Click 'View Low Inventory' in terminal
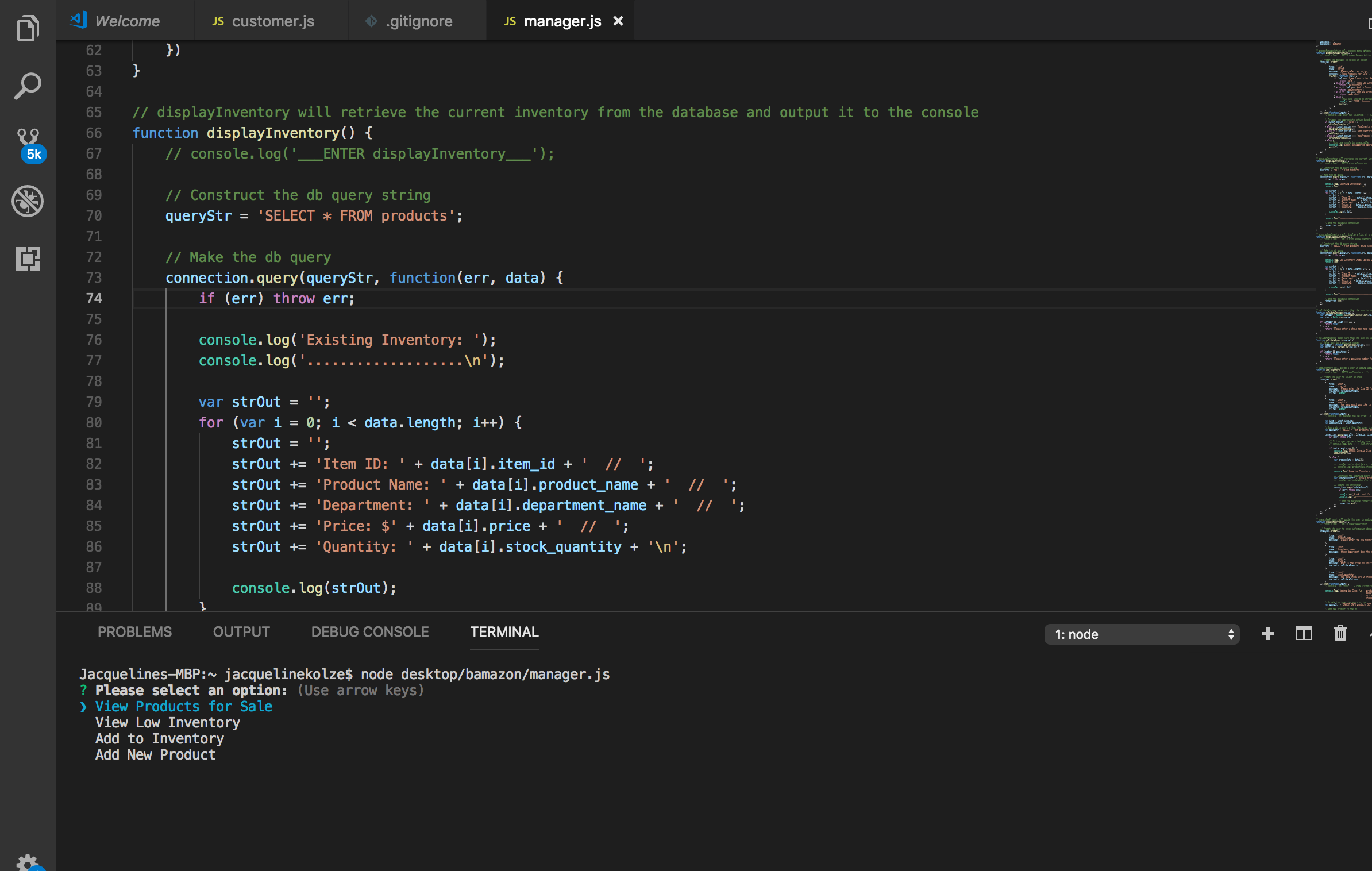This screenshot has height=871, width=1372. 168,723
